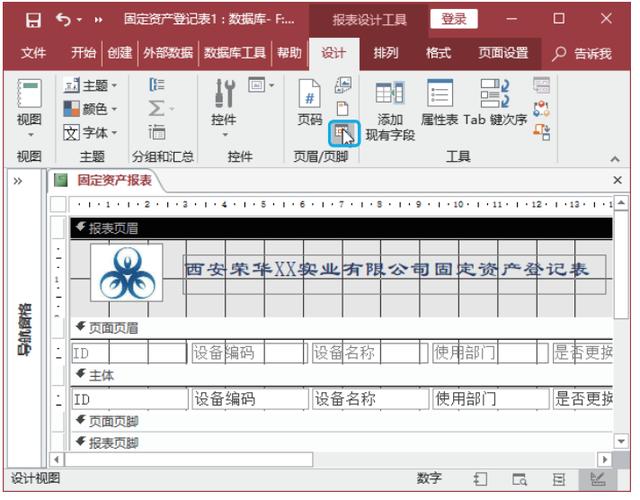Open the 颜色 colors dropdown
640x500 pixels.
(91, 109)
